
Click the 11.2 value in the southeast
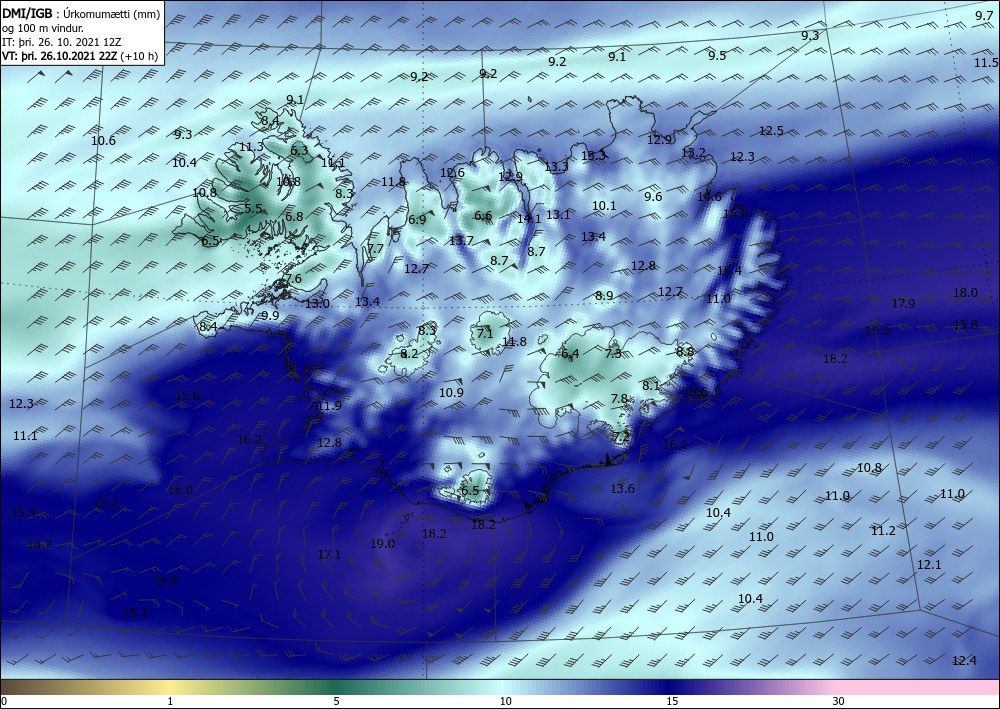point(883,531)
